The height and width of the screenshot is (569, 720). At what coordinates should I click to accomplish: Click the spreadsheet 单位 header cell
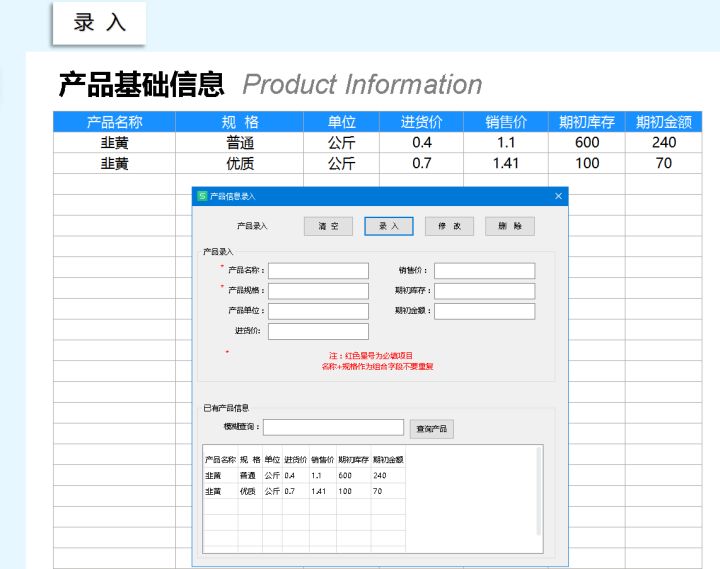[341, 122]
